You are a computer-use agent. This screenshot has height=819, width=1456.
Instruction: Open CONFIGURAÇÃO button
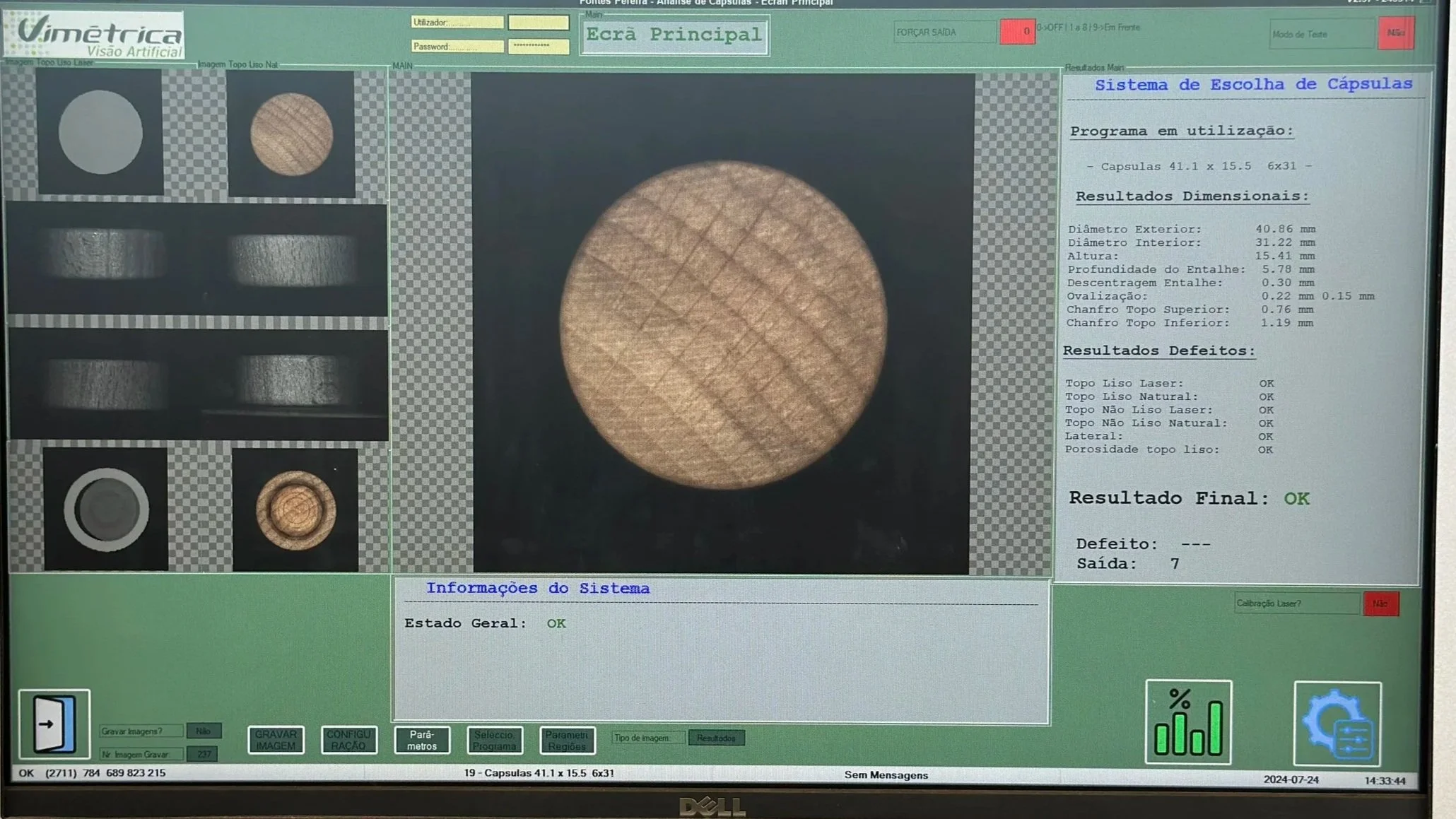(x=348, y=740)
